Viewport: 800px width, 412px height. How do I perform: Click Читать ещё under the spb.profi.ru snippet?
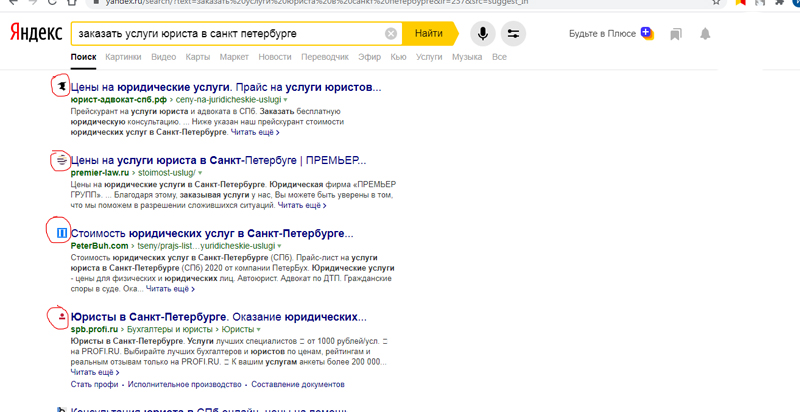point(95,372)
